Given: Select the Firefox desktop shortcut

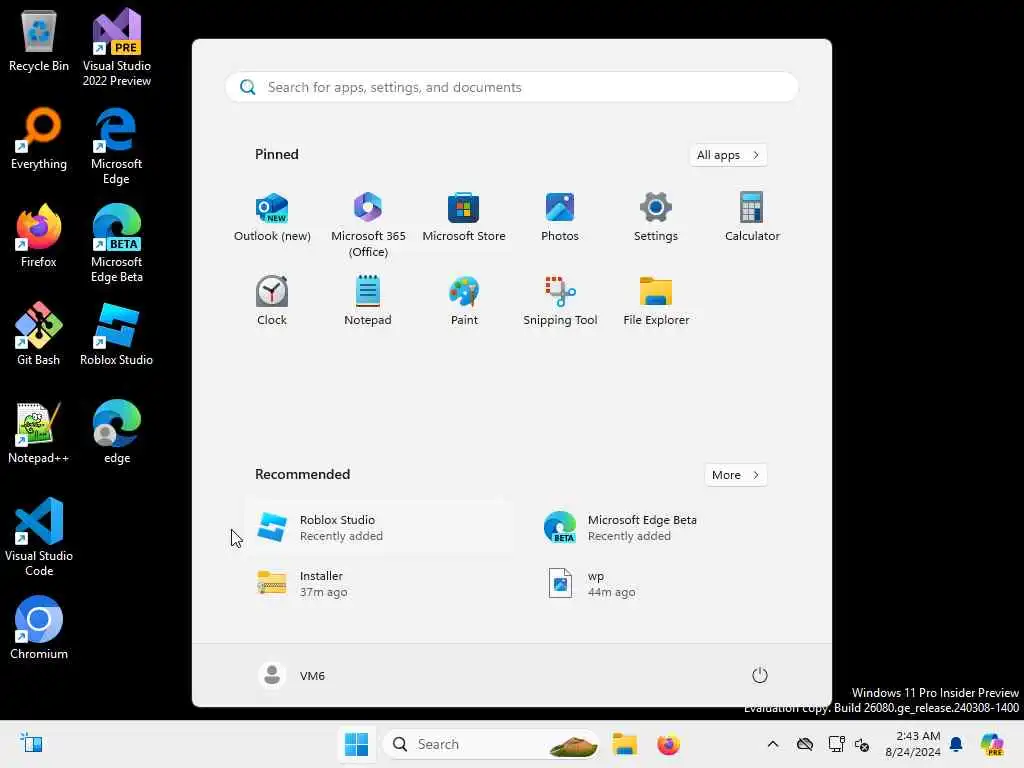Looking at the screenshot, I should pos(39,236).
